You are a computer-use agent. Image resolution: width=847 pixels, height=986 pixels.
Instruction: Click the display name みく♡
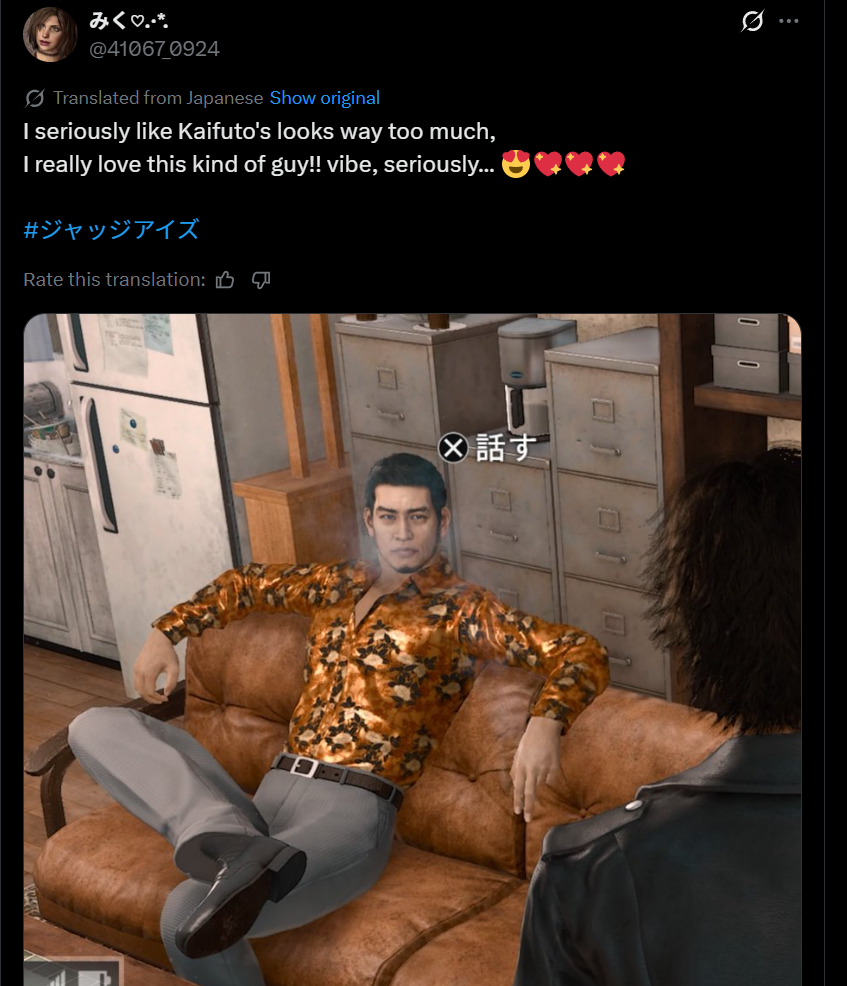(x=128, y=21)
